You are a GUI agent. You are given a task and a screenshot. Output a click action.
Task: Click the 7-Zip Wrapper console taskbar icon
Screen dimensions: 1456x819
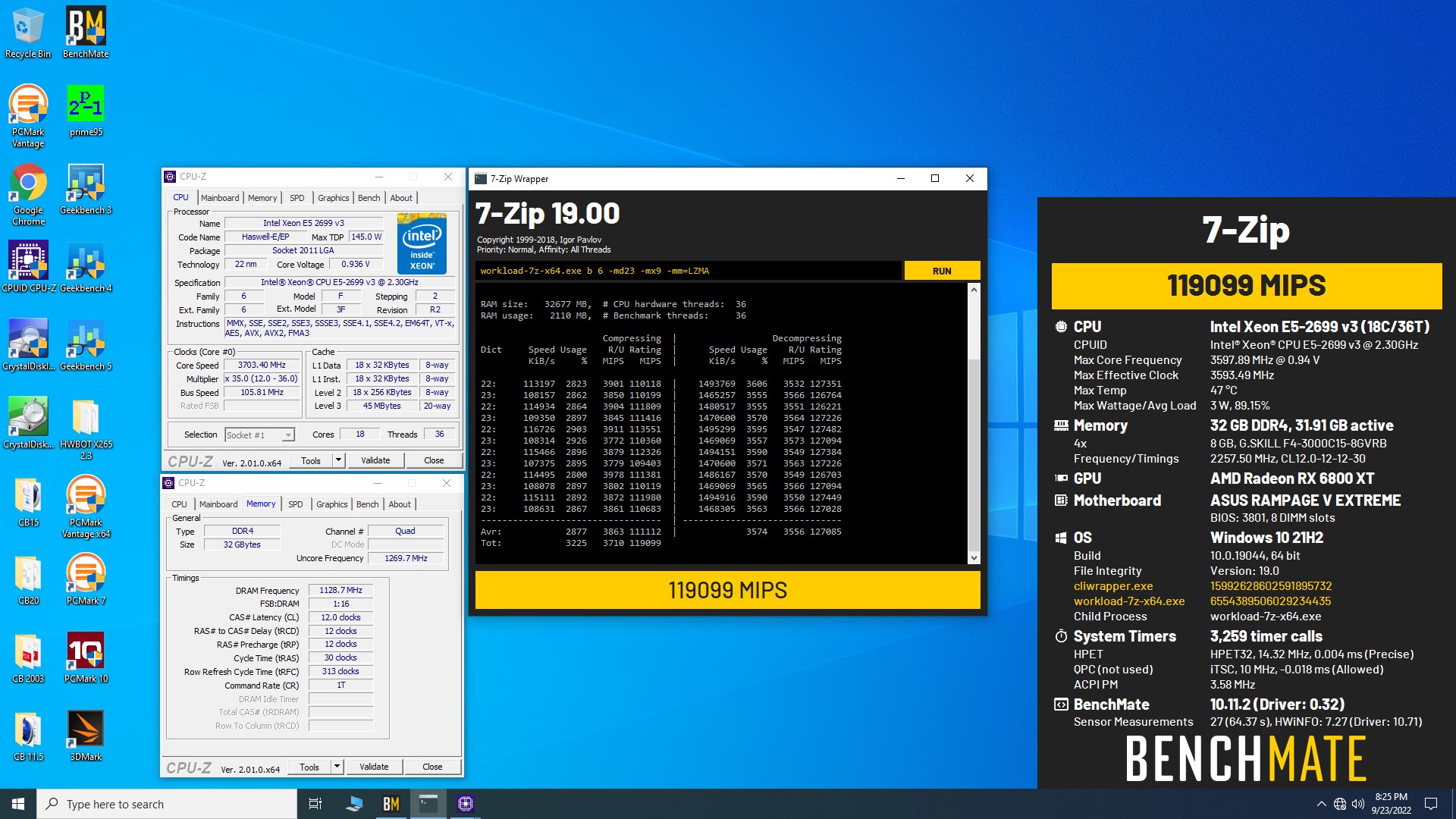pyautogui.click(x=428, y=804)
